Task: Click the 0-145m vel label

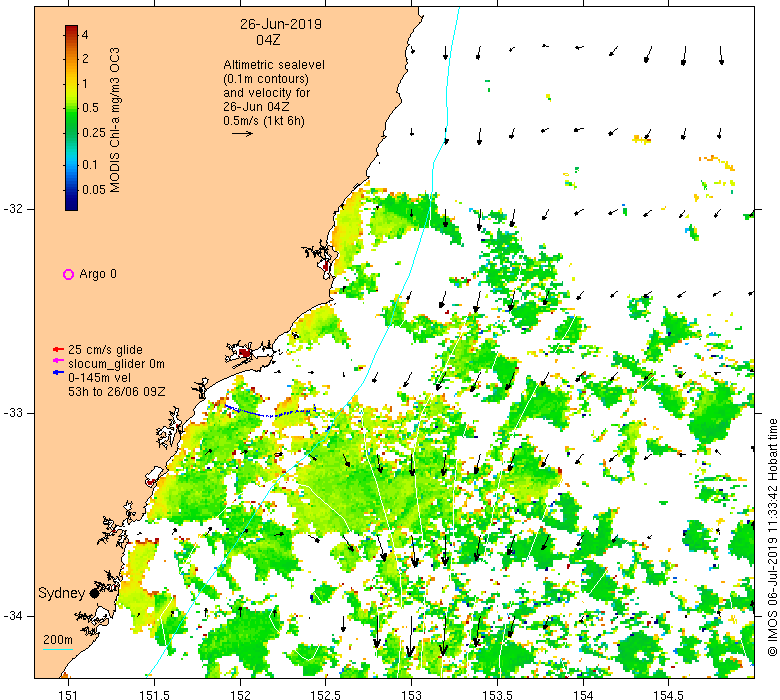Action: [x=99, y=378]
